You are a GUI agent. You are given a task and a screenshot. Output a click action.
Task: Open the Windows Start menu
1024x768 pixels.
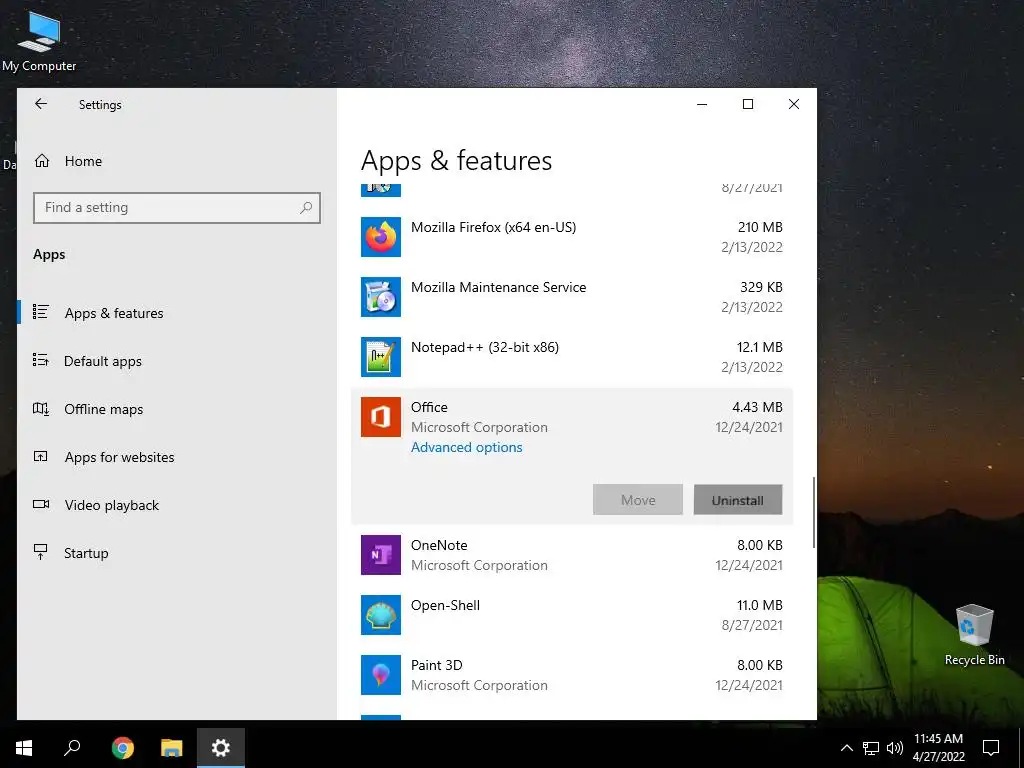[24, 748]
